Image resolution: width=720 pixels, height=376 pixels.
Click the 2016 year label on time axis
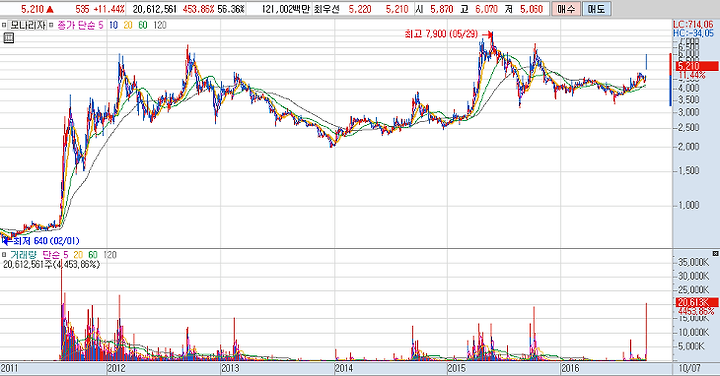570,368
